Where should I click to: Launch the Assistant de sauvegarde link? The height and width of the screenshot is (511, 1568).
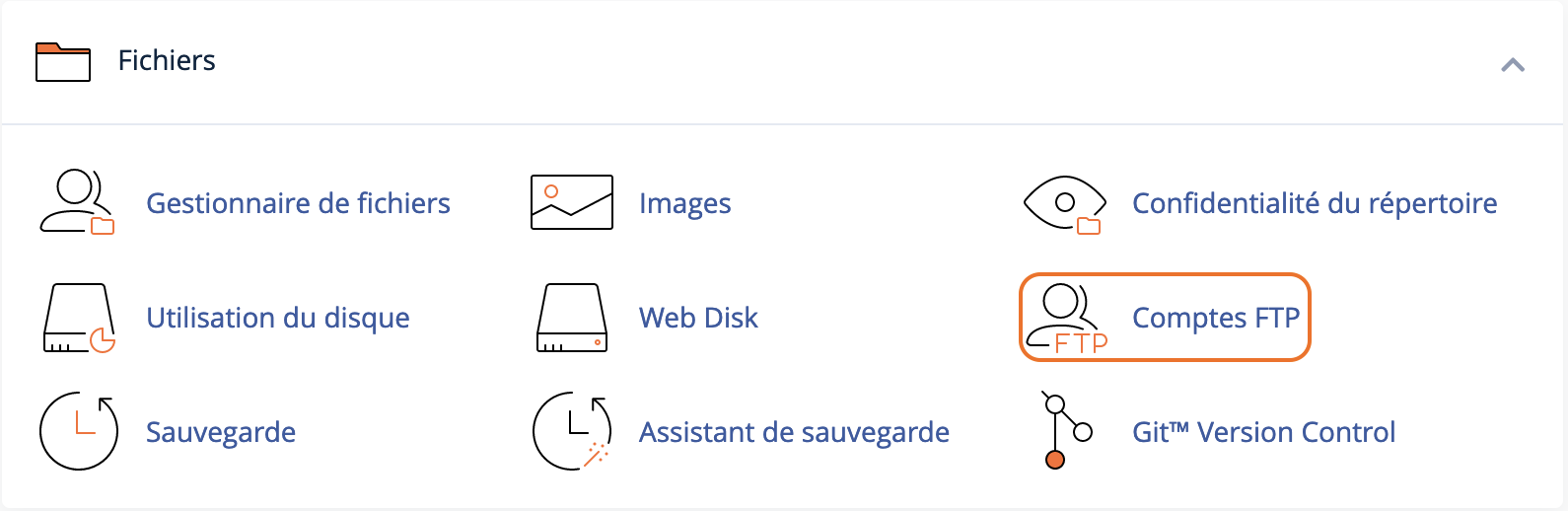coord(794,432)
